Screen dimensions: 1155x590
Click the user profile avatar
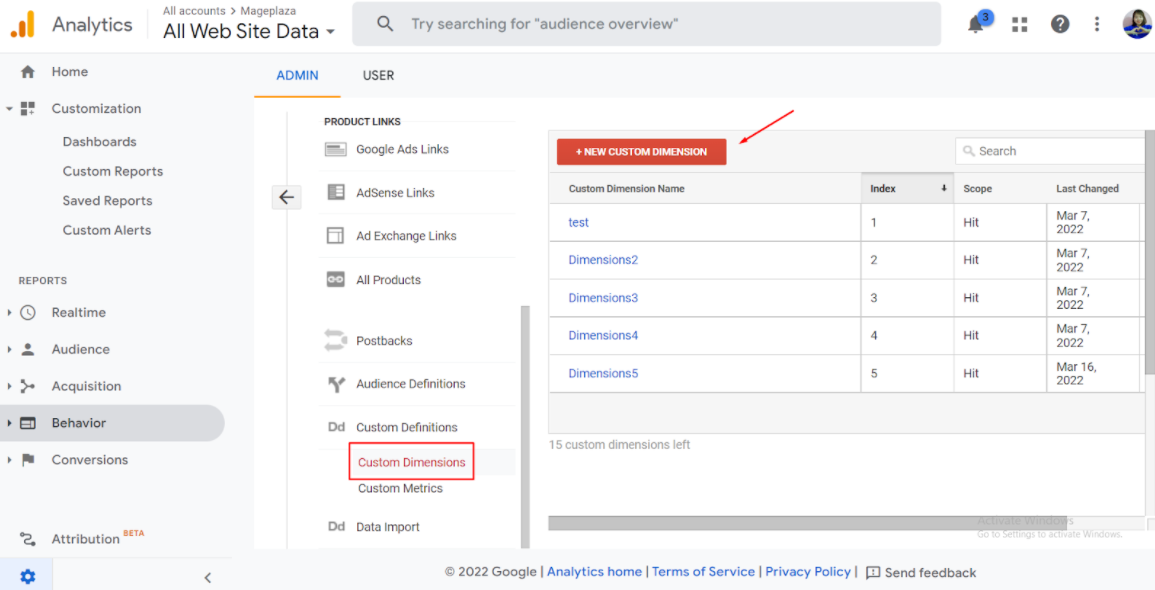coord(1136,24)
